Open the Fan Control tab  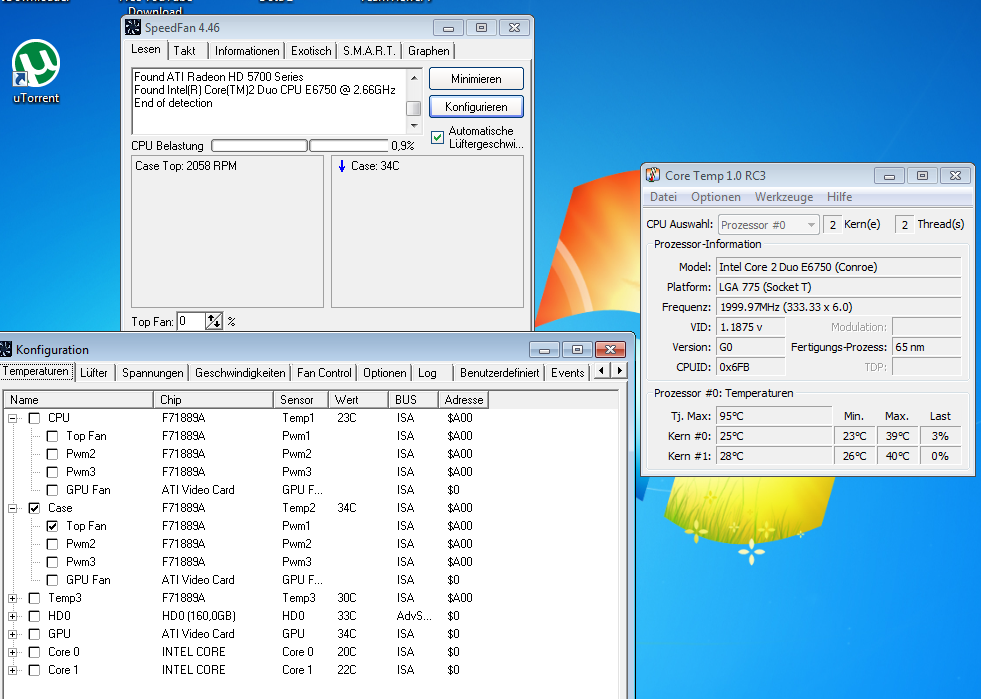pyautogui.click(x=324, y=372)
